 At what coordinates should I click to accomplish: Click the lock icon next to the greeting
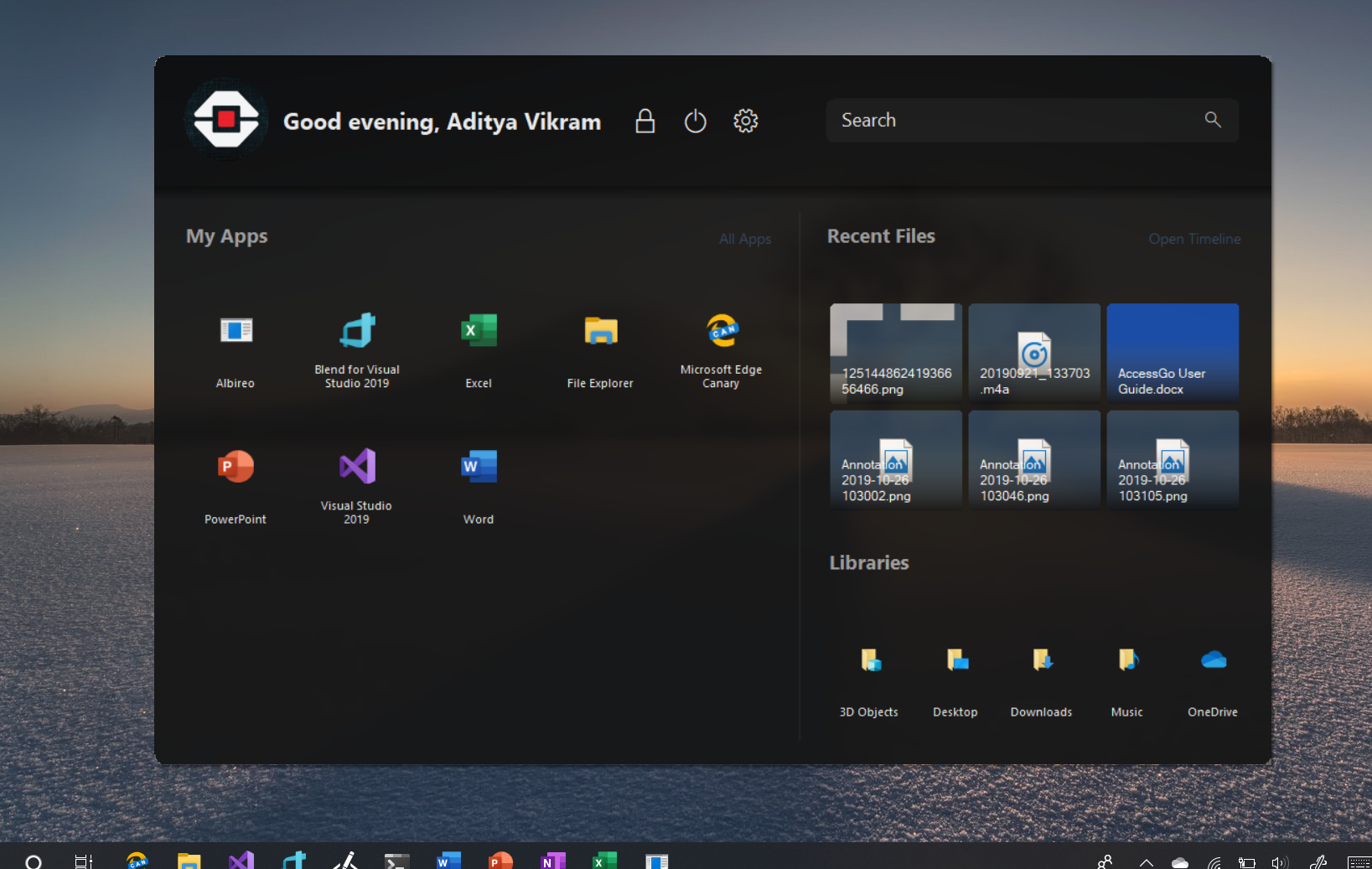pyautogui.click(x=645, y=121)
